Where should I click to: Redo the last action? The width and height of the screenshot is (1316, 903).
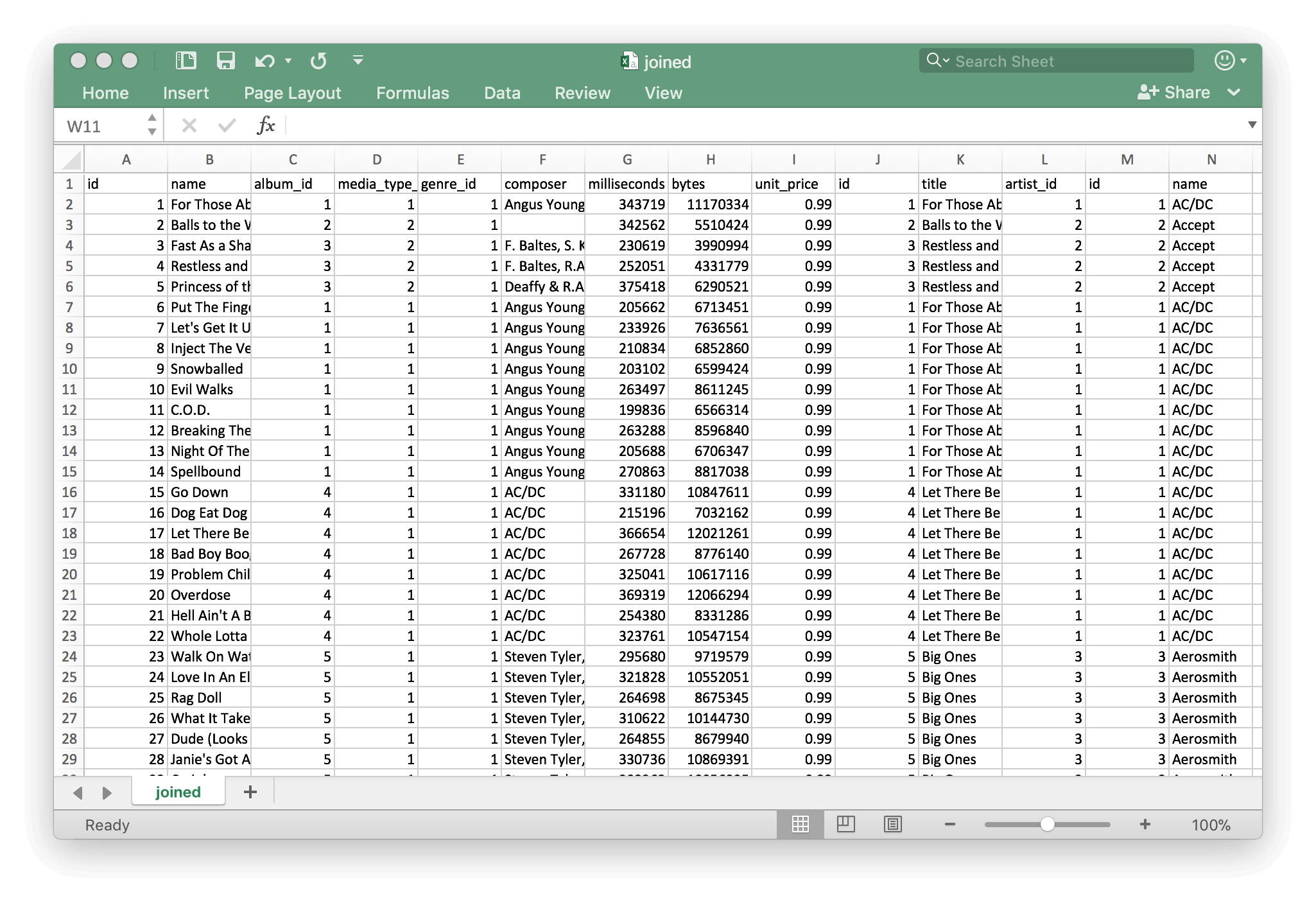click(x=318, y=60)
